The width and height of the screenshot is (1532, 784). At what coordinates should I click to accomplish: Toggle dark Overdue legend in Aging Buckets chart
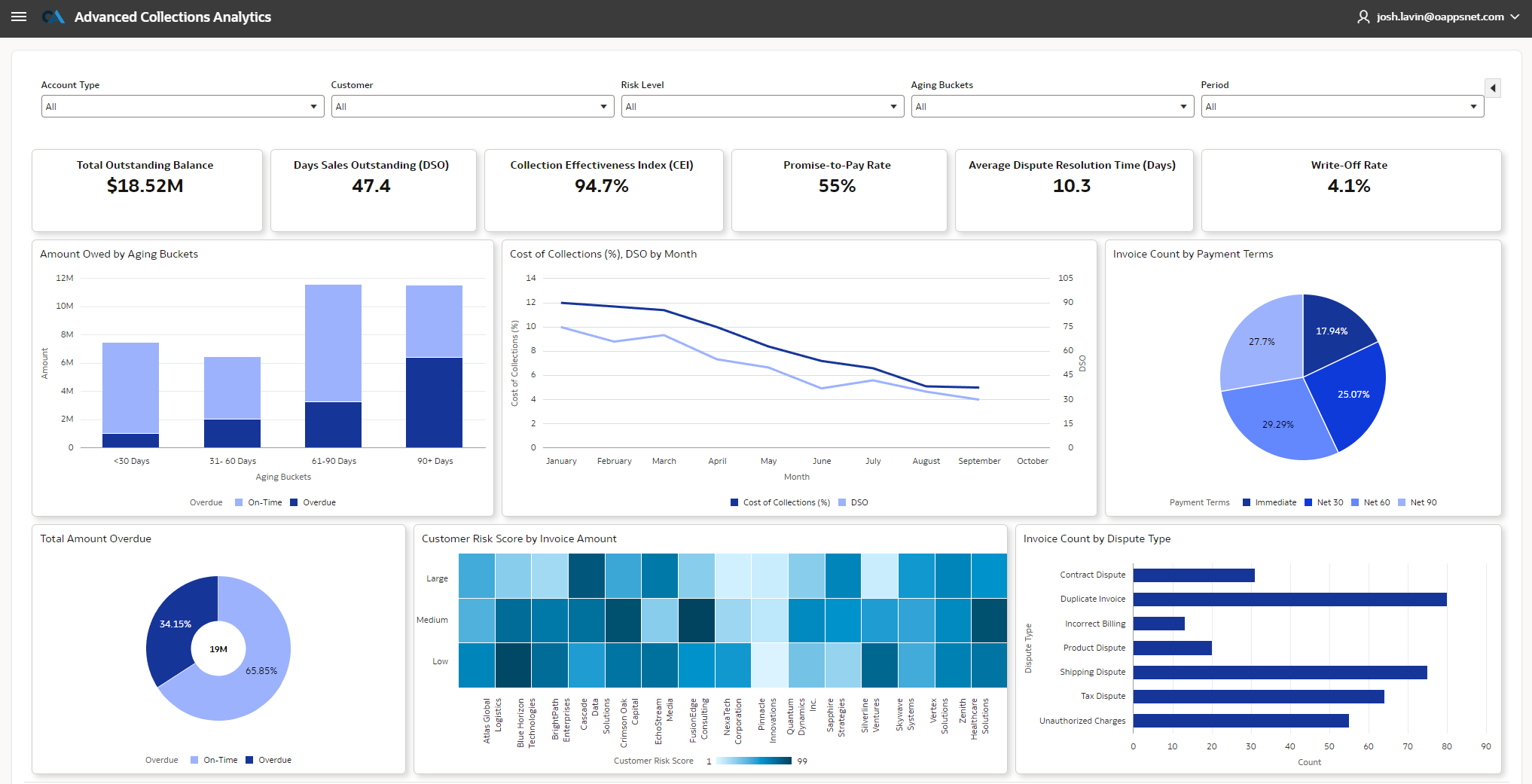[x=313, y=502]
